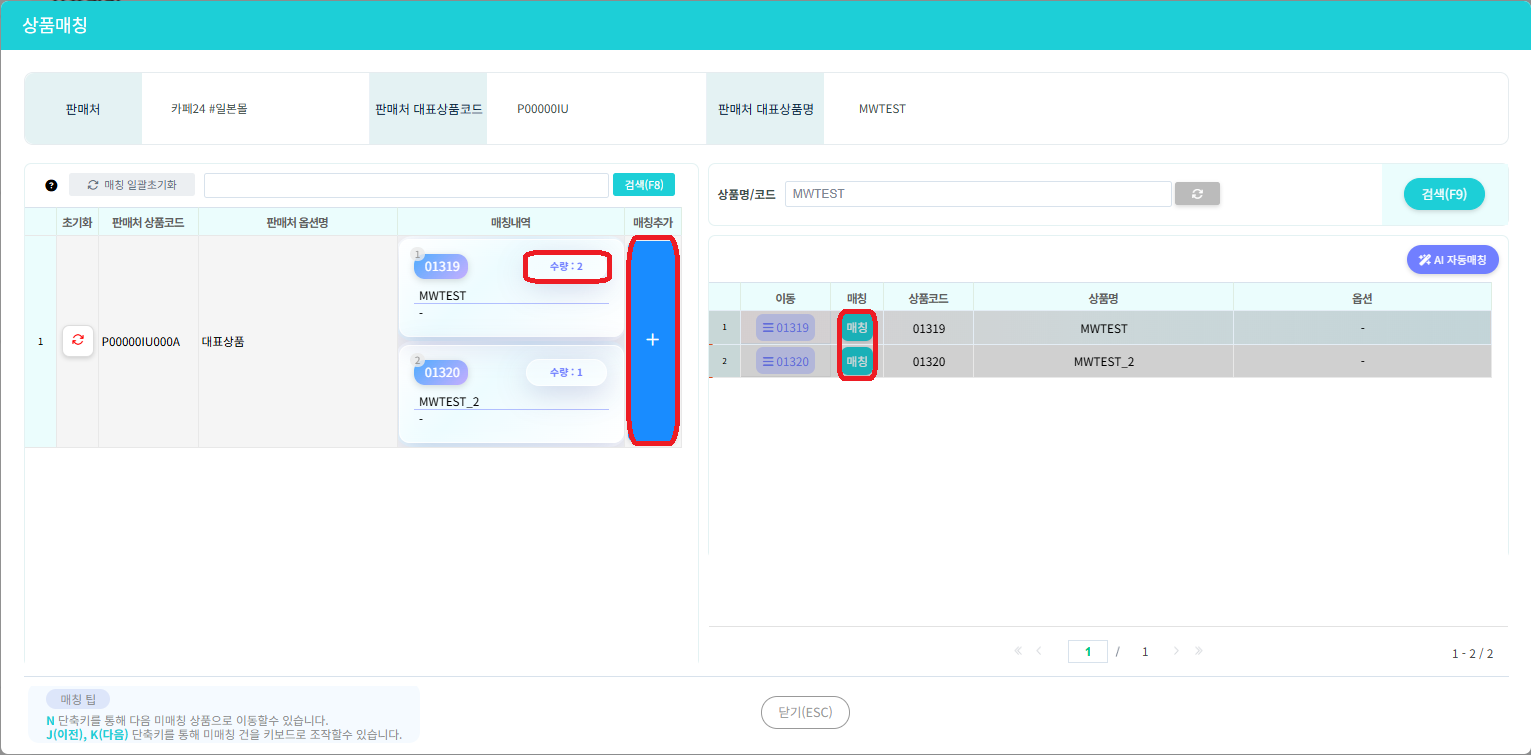The image size is (1531, 755).
Task: Go to the previous results page
Action: (1039, 651)
